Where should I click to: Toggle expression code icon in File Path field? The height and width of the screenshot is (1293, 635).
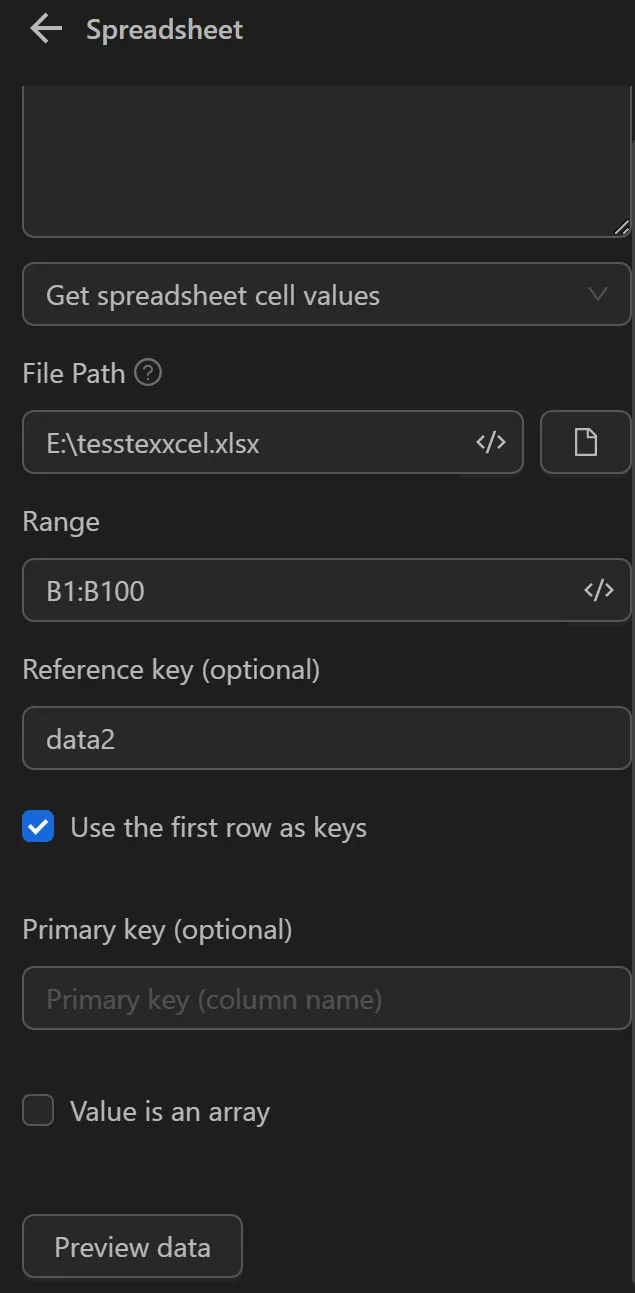[x=490, y=442]
